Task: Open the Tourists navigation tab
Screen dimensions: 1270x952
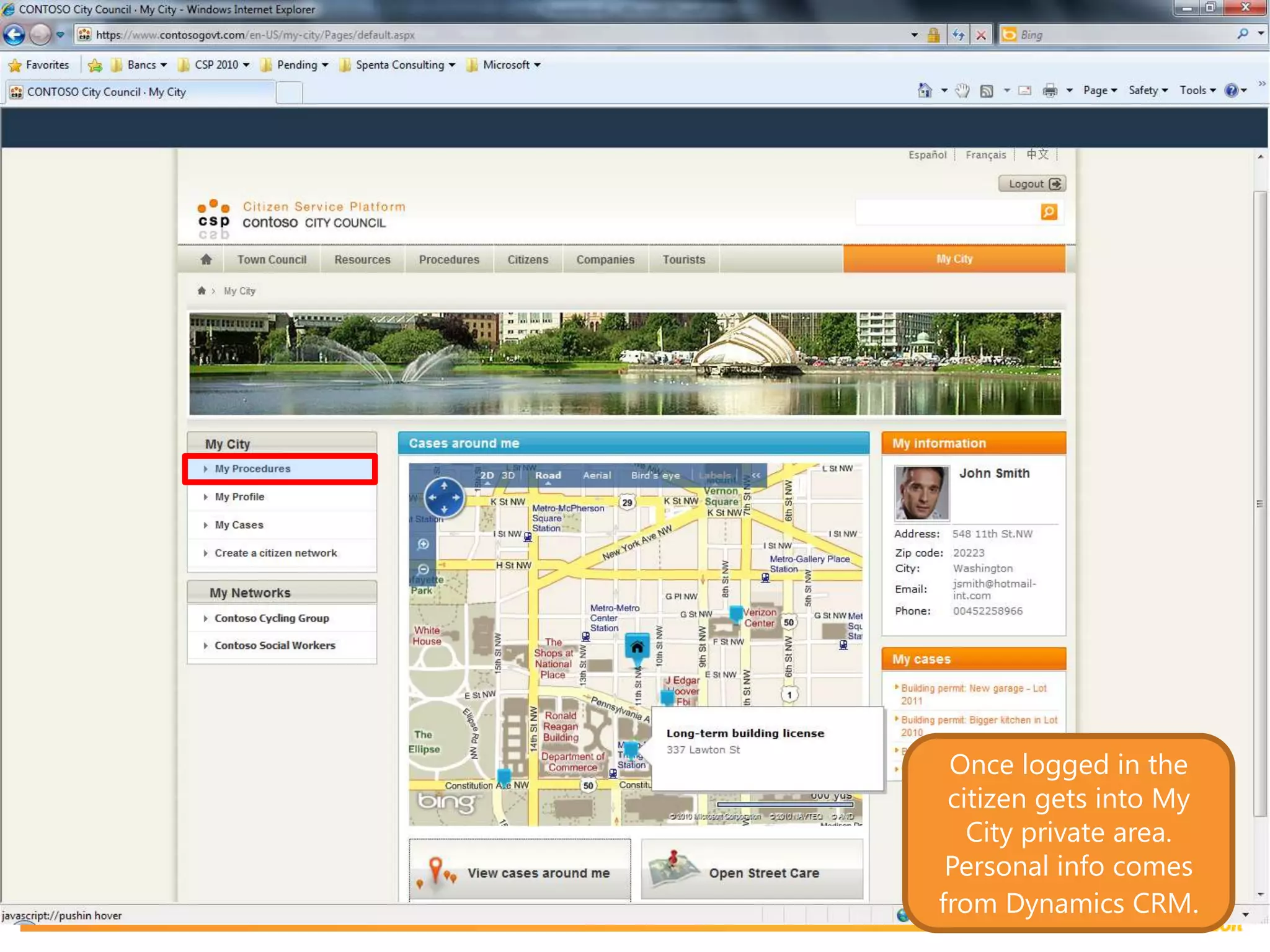Action: point(684,260)
